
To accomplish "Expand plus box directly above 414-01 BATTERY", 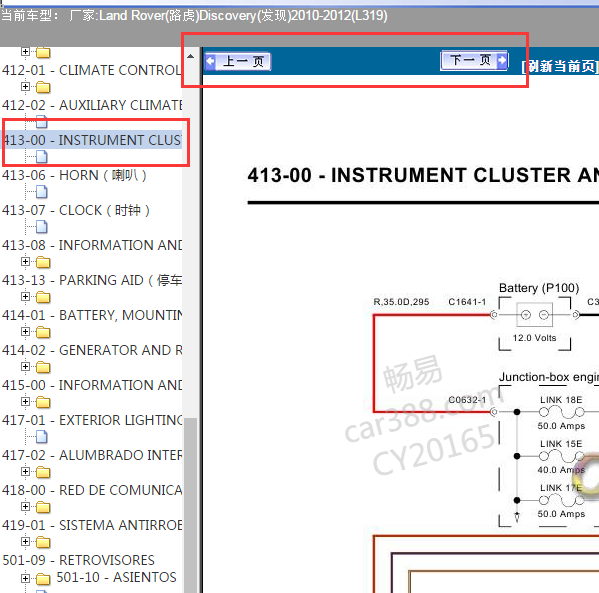I will (x=25, y=296).
